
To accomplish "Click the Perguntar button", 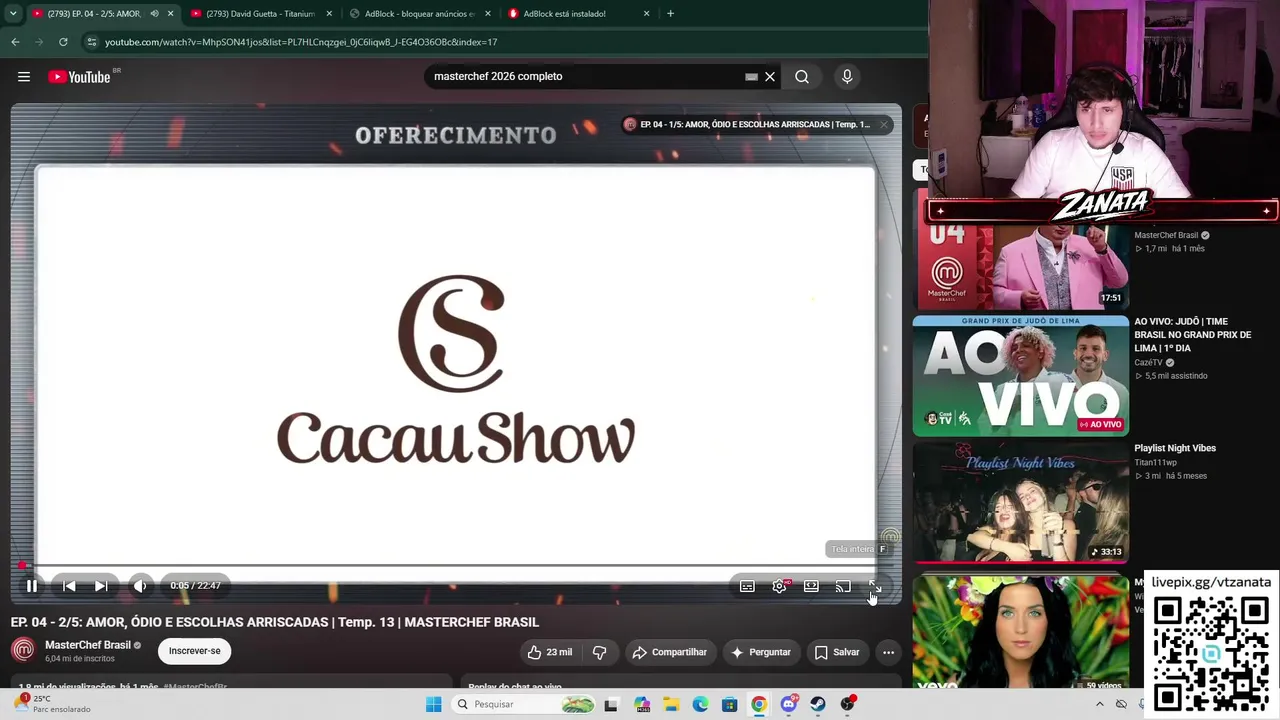I will coord(761,652).
